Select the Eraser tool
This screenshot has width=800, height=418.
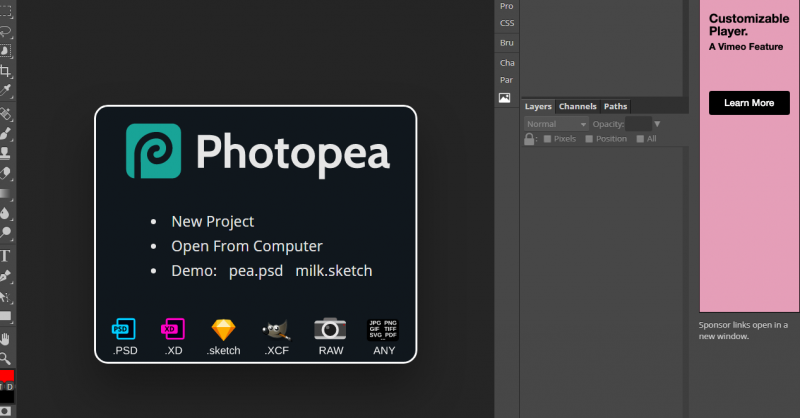coord(5,173)
